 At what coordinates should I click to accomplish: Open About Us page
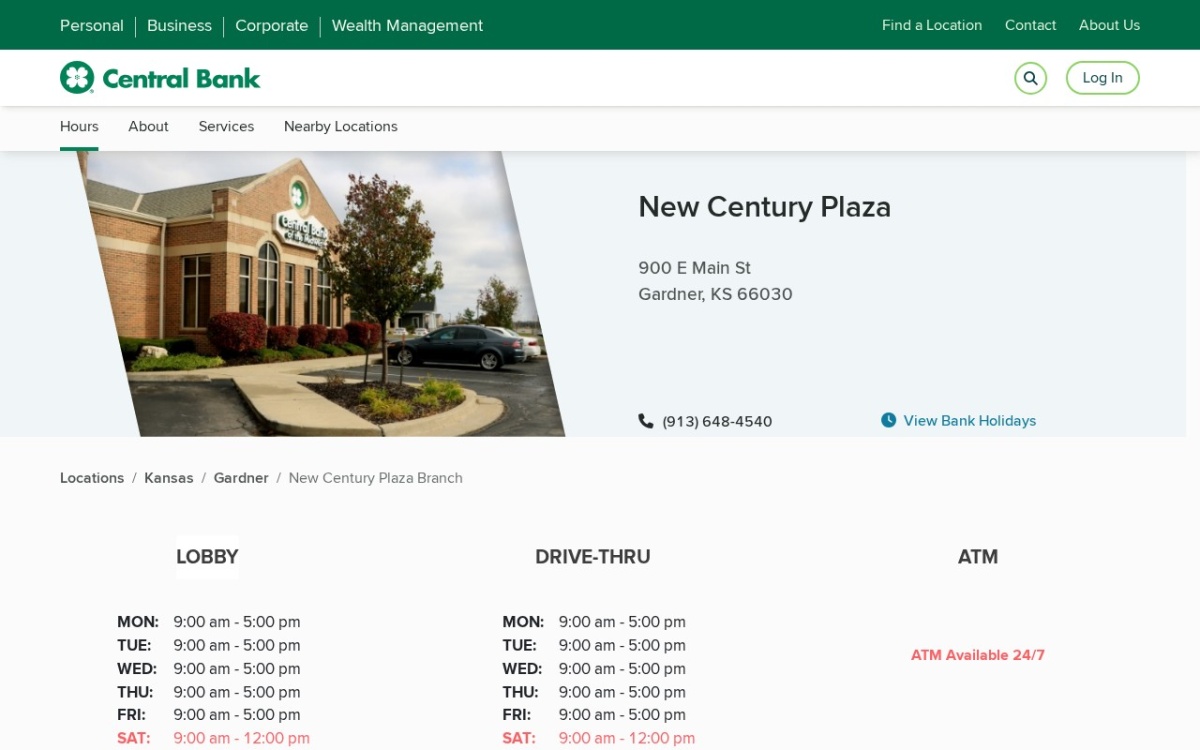1109,25
